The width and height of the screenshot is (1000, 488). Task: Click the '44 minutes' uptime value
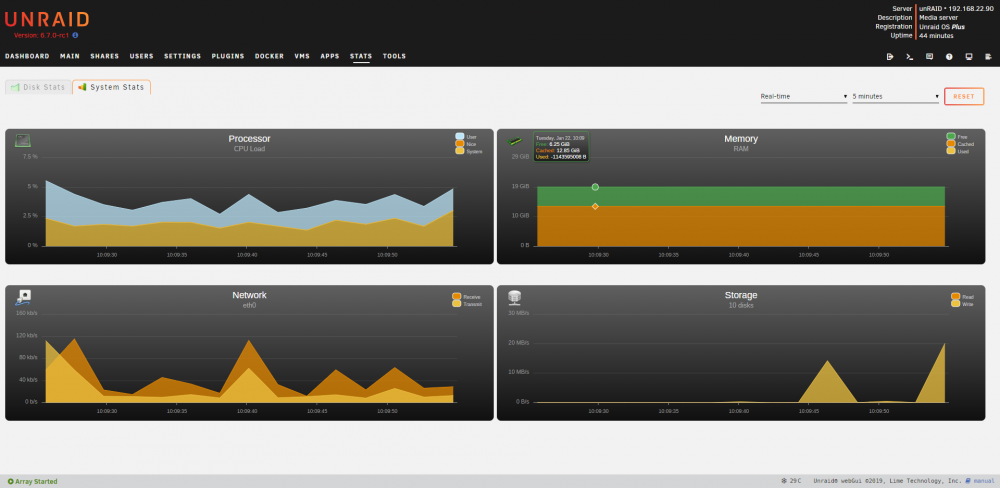click(x=936, y=36)
